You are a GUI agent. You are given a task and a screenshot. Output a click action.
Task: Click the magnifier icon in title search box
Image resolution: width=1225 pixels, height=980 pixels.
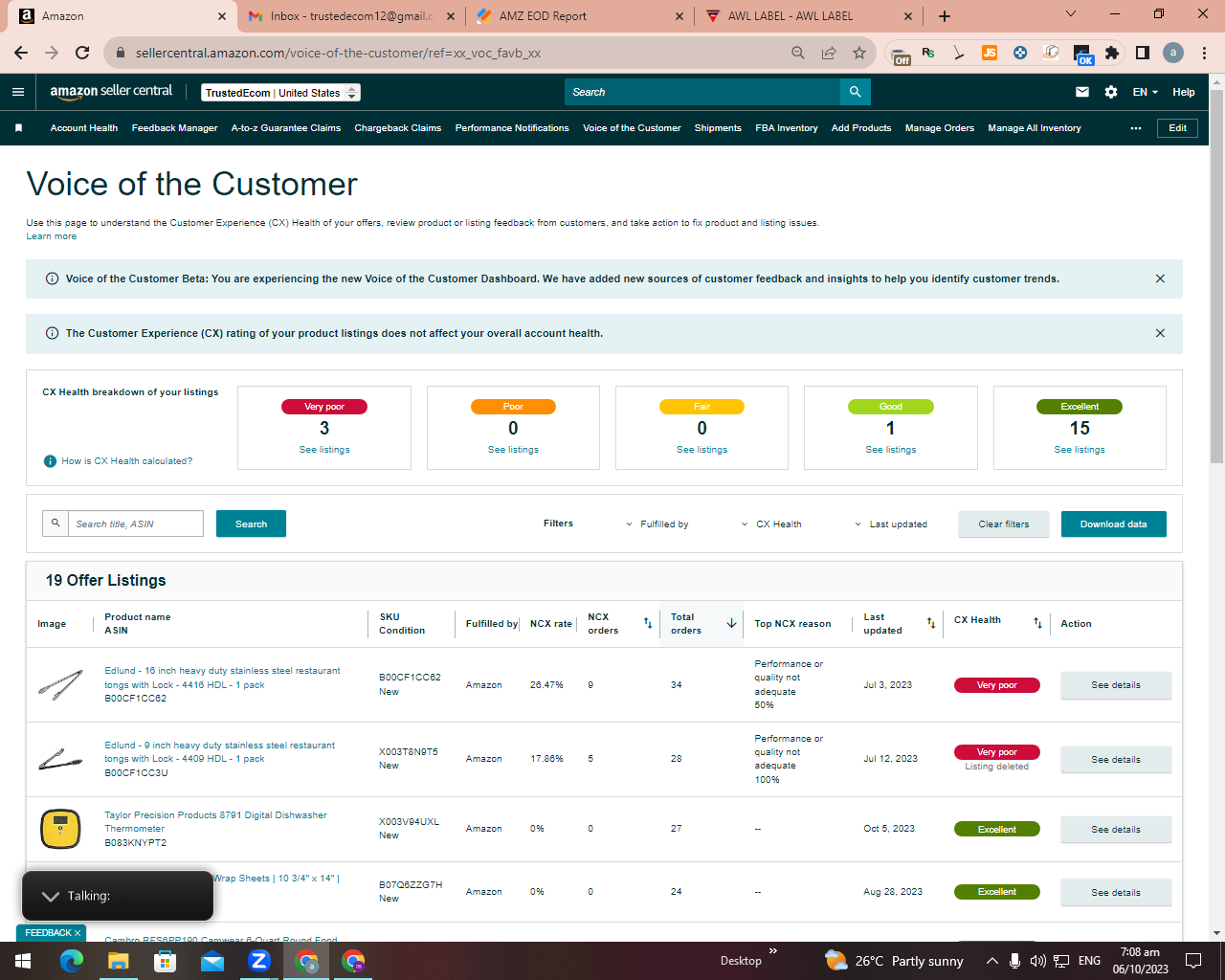tap(56, 523)
